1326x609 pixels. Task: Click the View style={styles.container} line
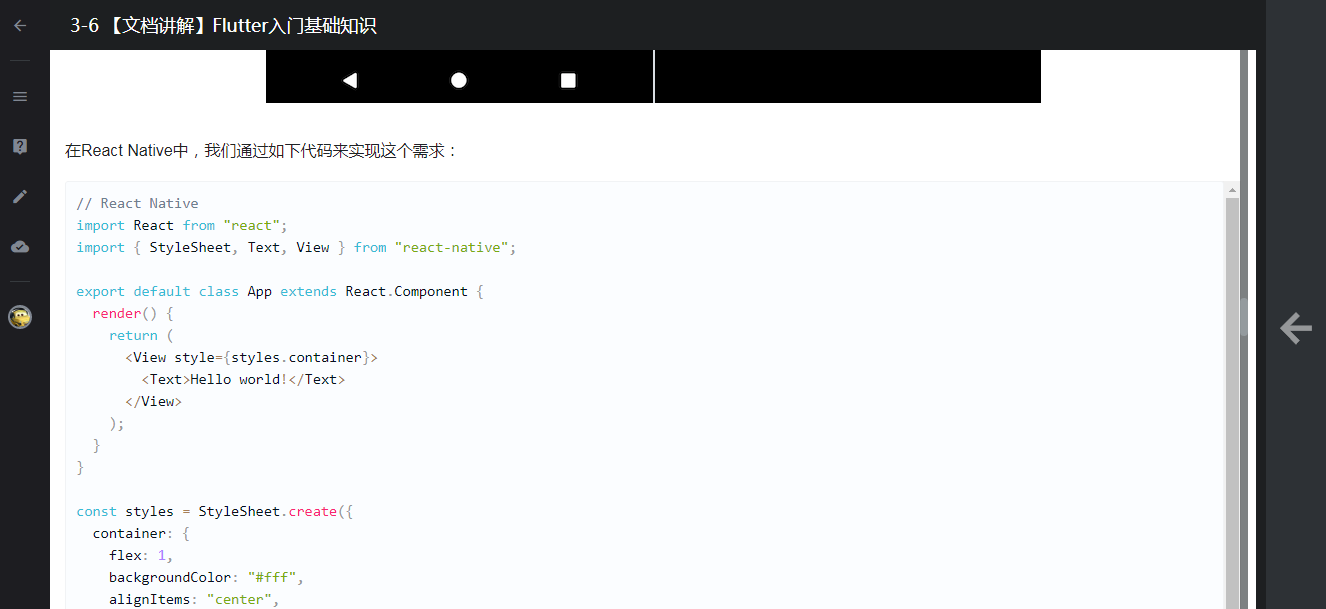251,357
